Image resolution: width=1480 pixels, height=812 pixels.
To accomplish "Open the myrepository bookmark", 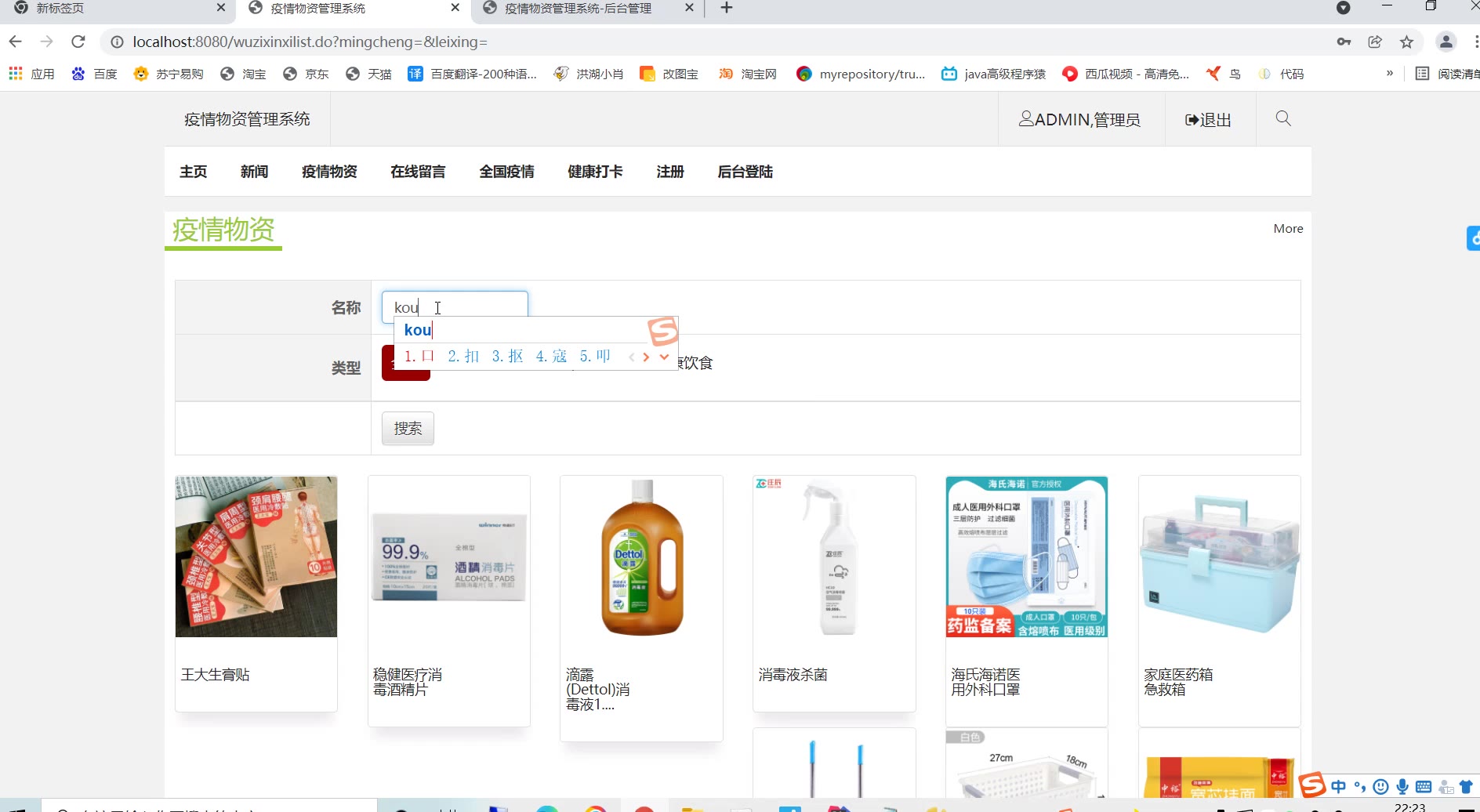I will [861, 74].
